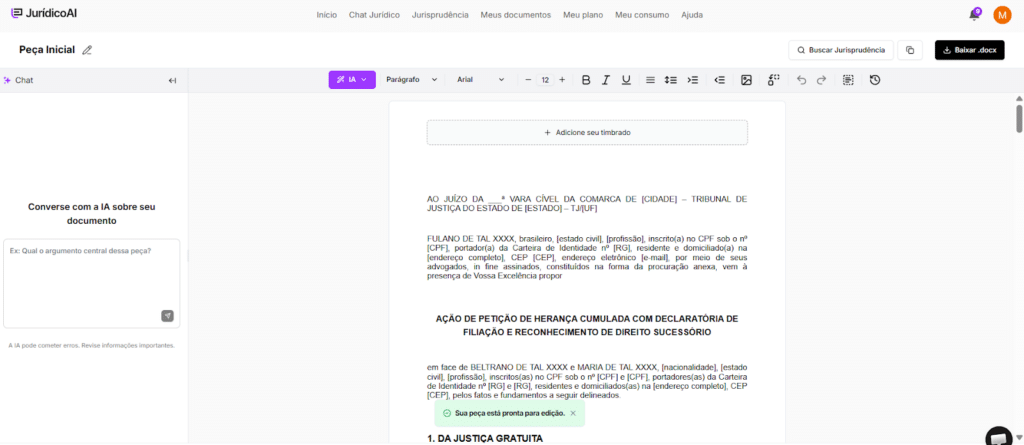Click the scrollbar up arrow

1019,98
